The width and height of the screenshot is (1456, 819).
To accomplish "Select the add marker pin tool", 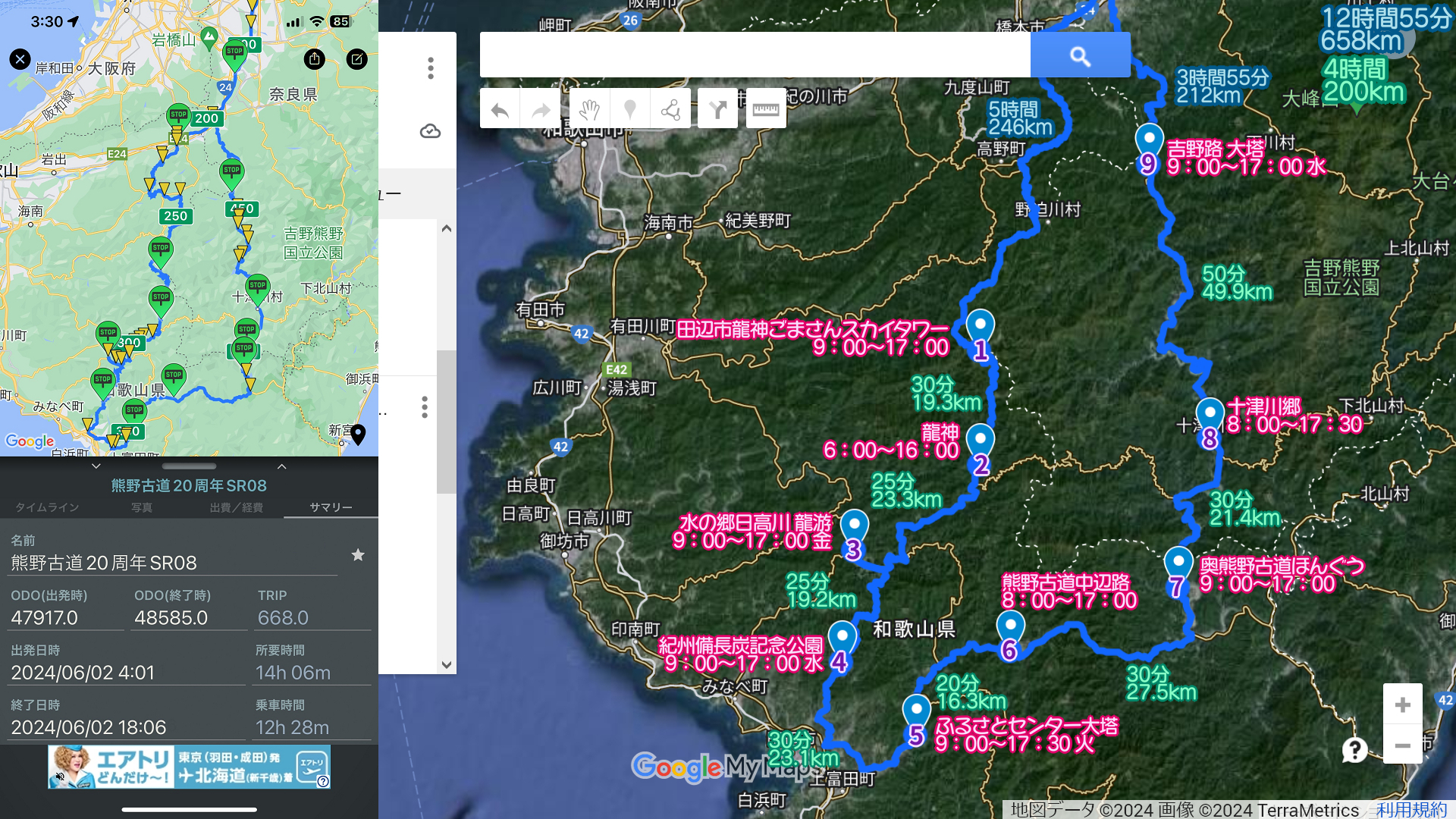I will click(629, 111).
